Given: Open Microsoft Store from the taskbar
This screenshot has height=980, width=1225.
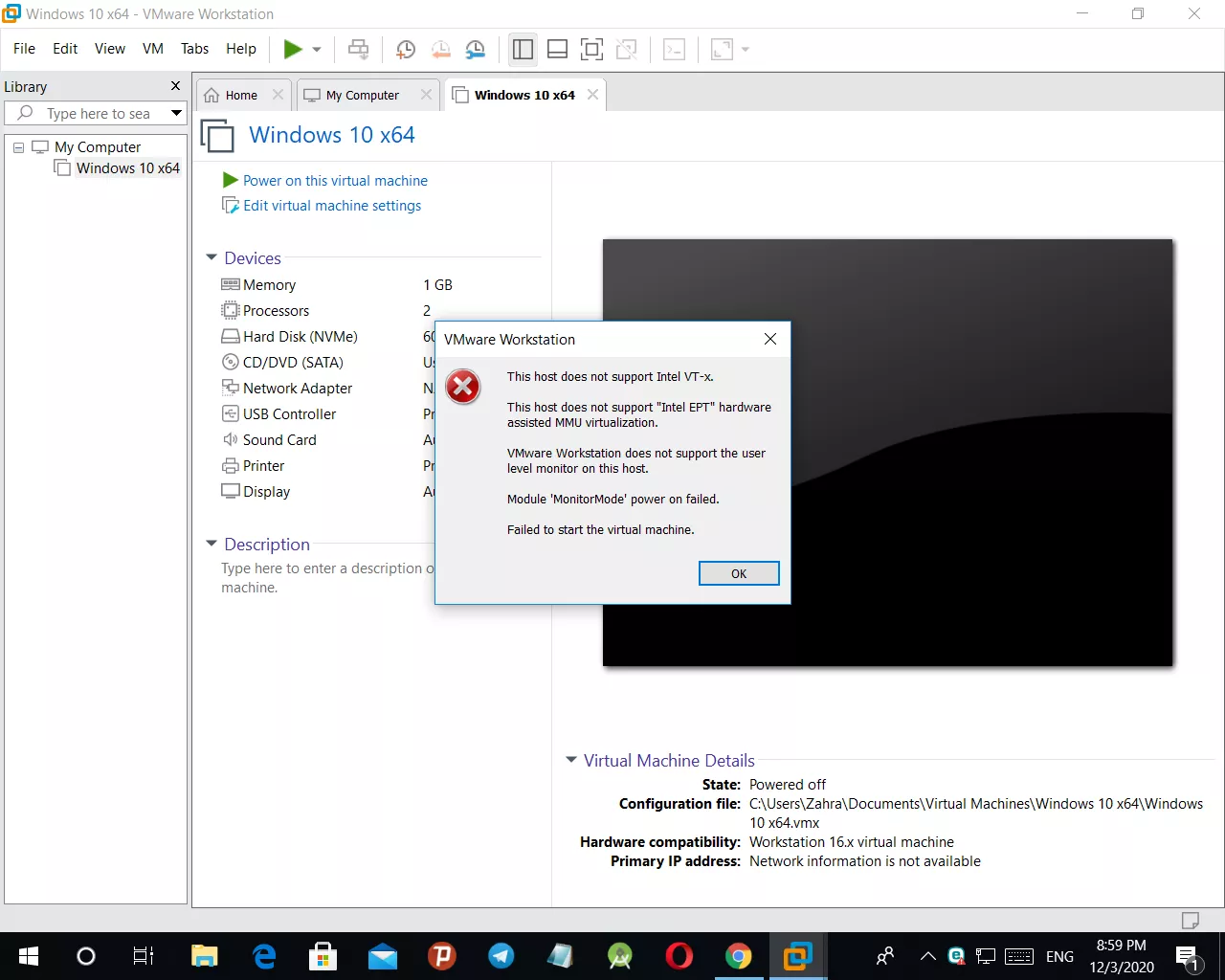Looking at the screenshot, I should (323, 956).
